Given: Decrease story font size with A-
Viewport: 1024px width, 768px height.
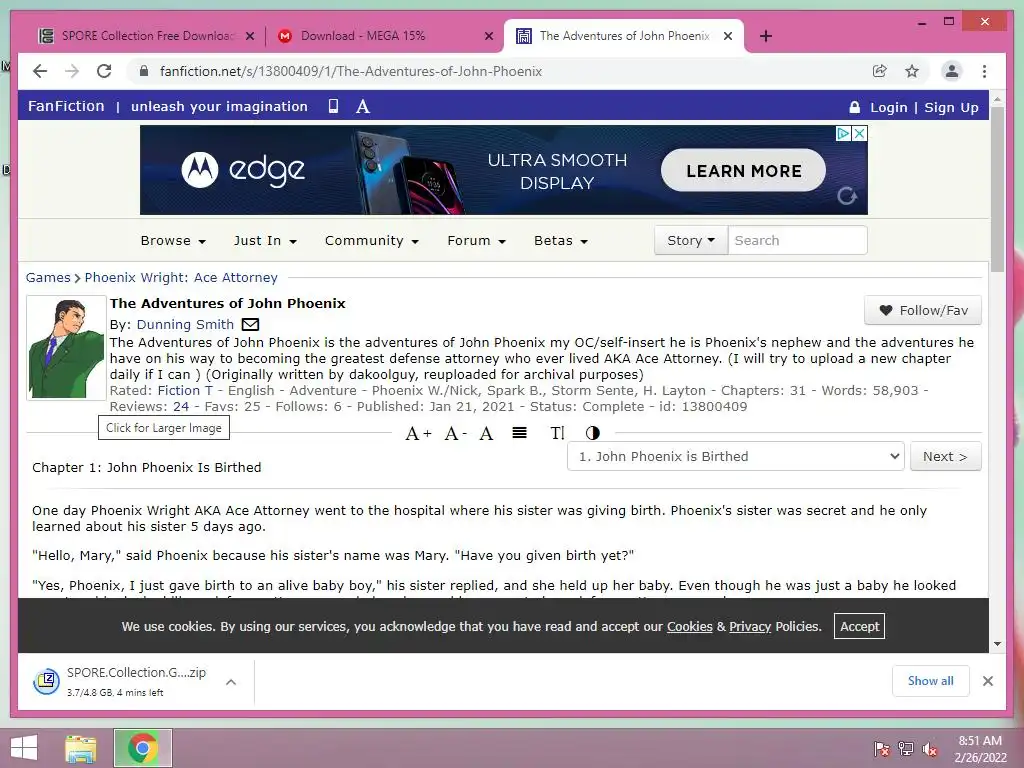Looking at the screenshot, I should (x=455, y=433).
